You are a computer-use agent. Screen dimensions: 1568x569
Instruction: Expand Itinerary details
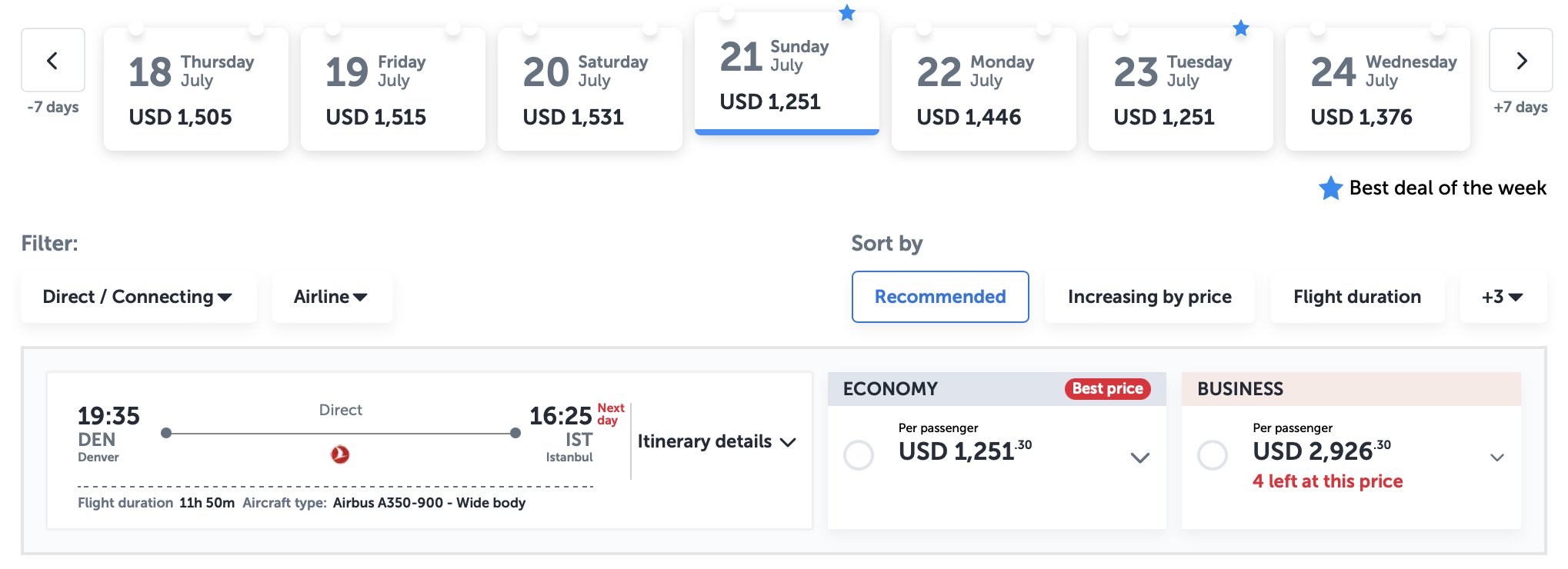coord(716,441)
